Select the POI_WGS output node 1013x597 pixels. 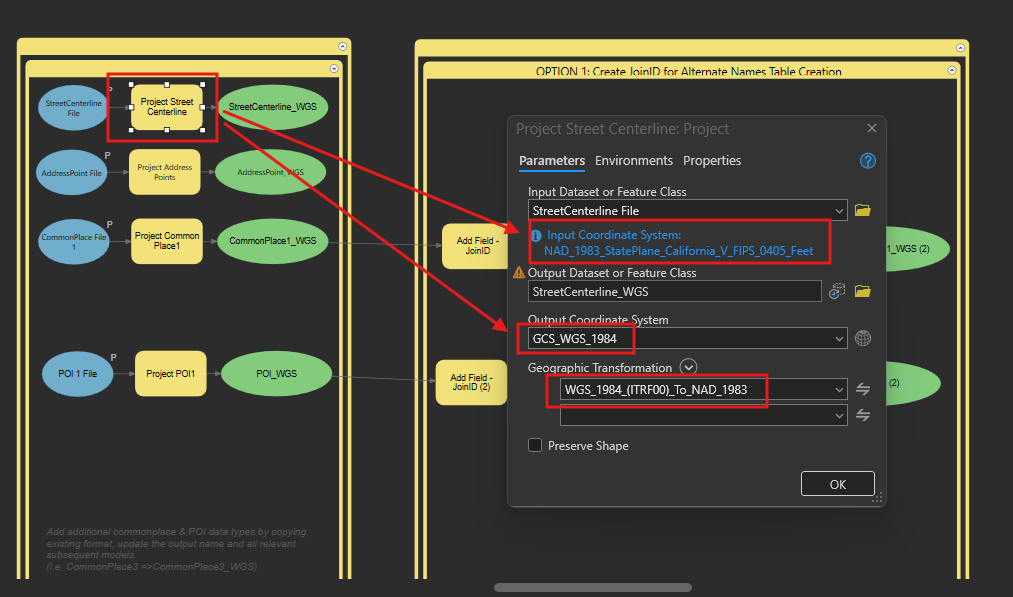tap(277, 373)
